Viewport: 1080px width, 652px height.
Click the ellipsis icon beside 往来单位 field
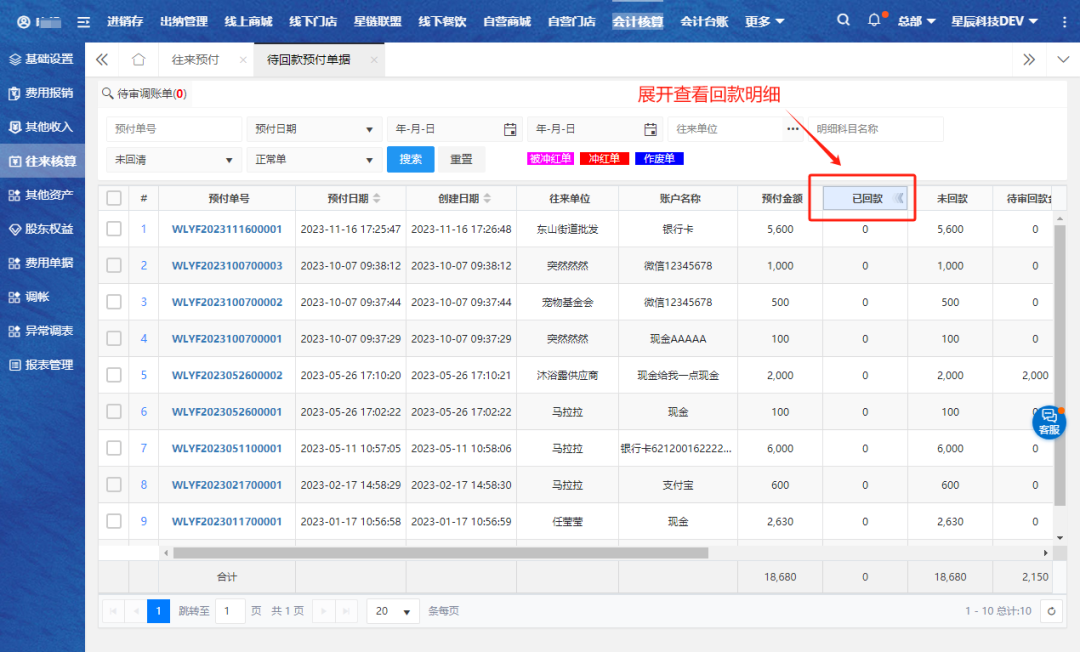click(x=793, y=129)
